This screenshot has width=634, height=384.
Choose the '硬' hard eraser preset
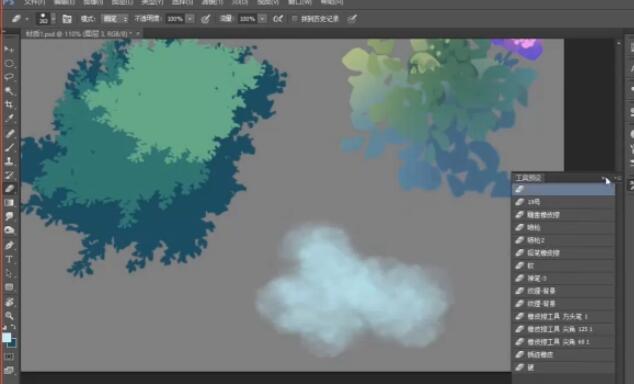tap(564, 367)
